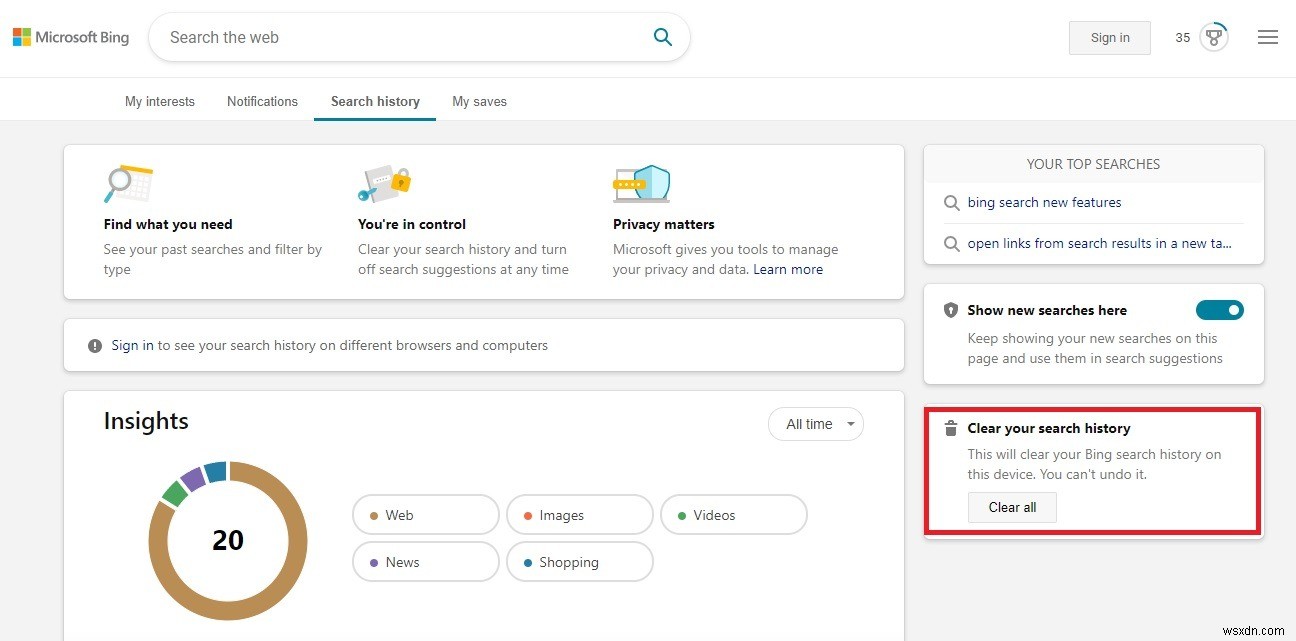Click the magnifying glass search icon
Screen dimensions: 1296x641
[662, 36]
